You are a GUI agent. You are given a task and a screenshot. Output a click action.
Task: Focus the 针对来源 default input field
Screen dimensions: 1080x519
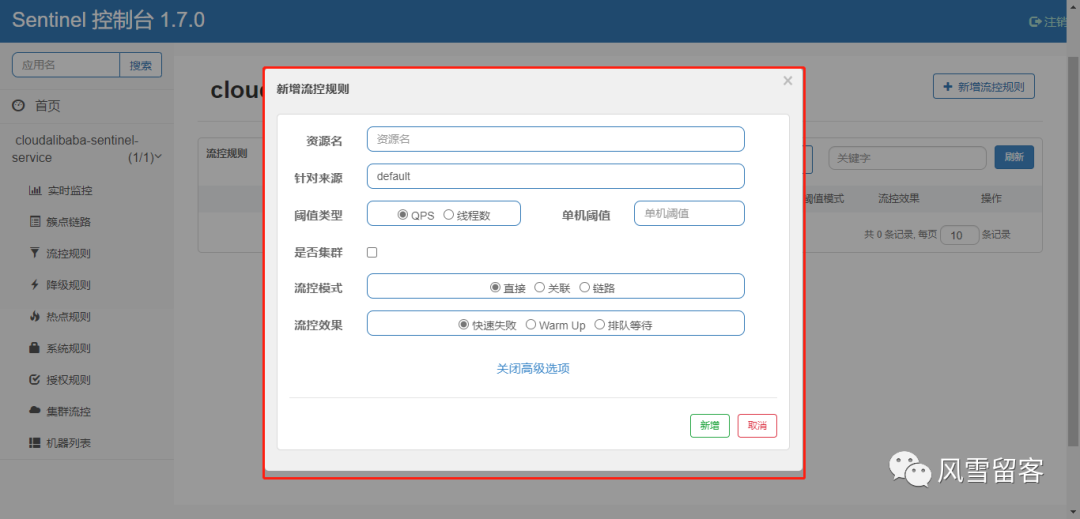(555, 176)
